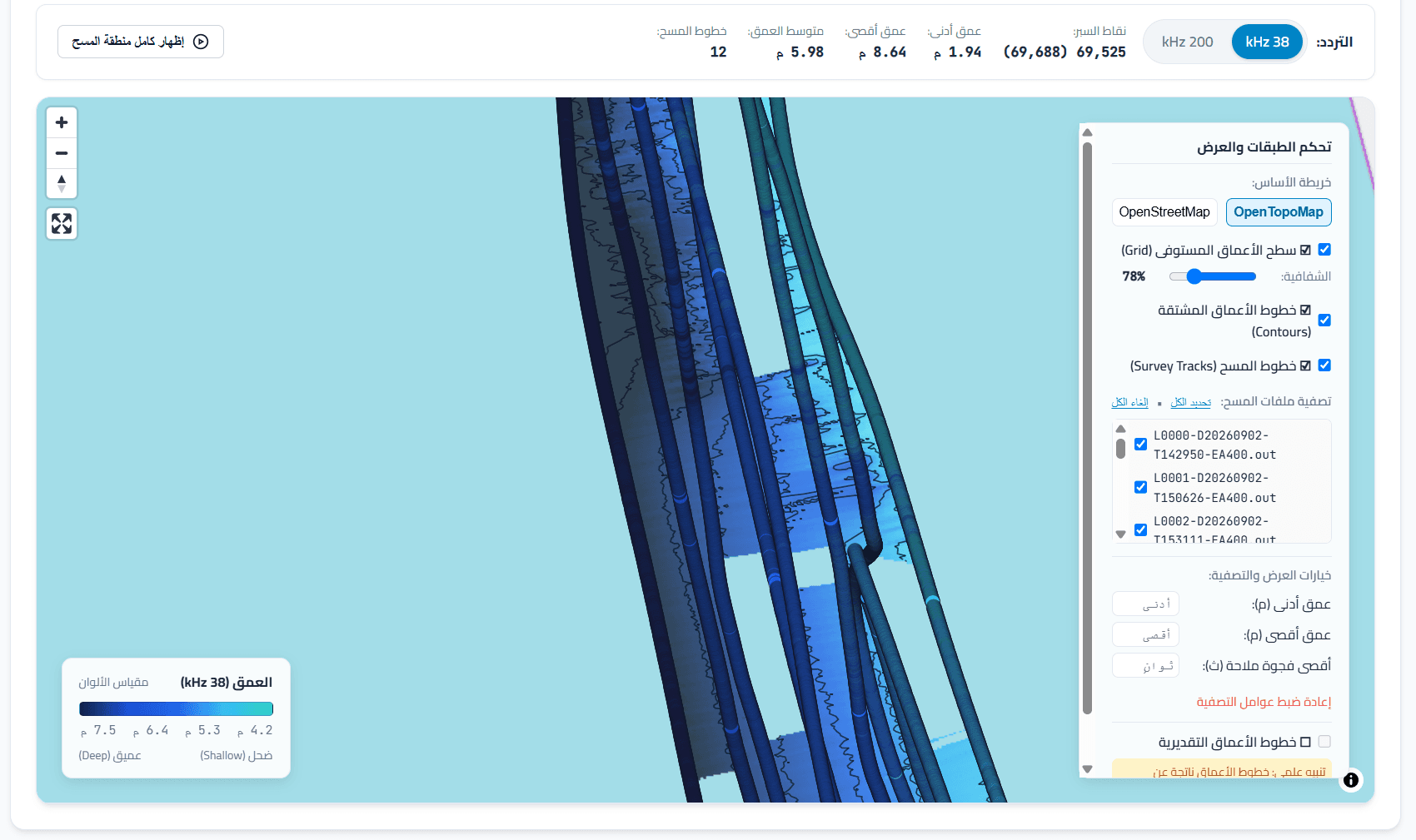Screen dimensions: 1416x840
Task: Click up arrow of layers panel scrollbar
Action: pos(1087,132)
